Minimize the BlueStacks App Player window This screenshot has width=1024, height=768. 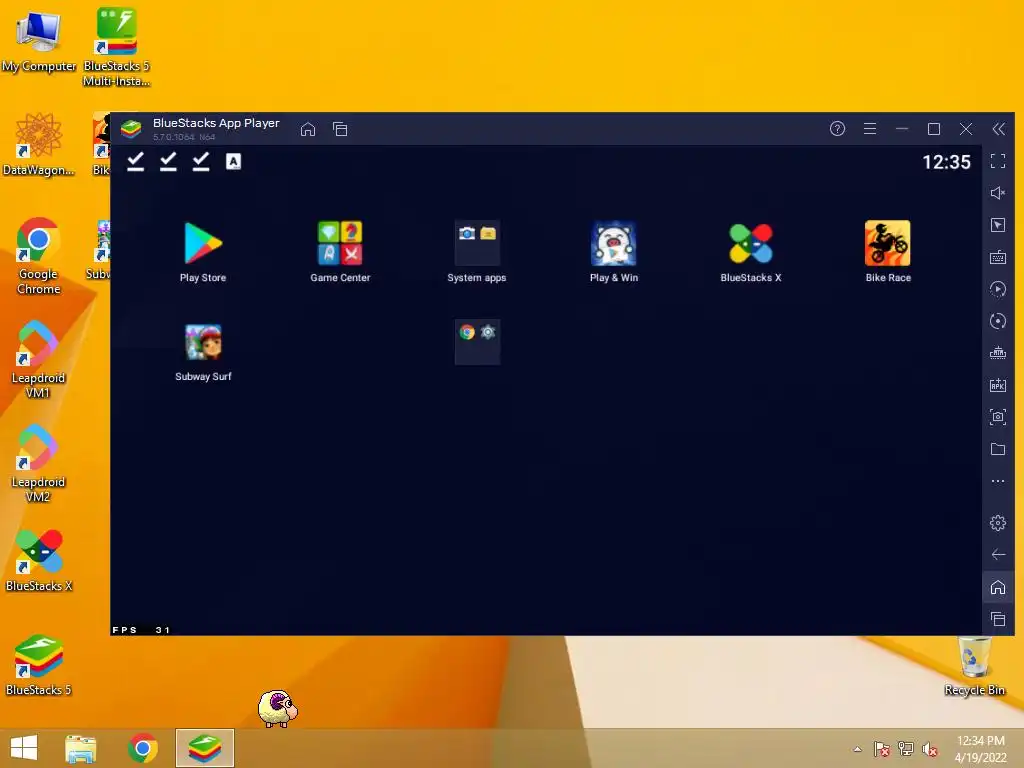pyautogui.click(x=902, y=129)
